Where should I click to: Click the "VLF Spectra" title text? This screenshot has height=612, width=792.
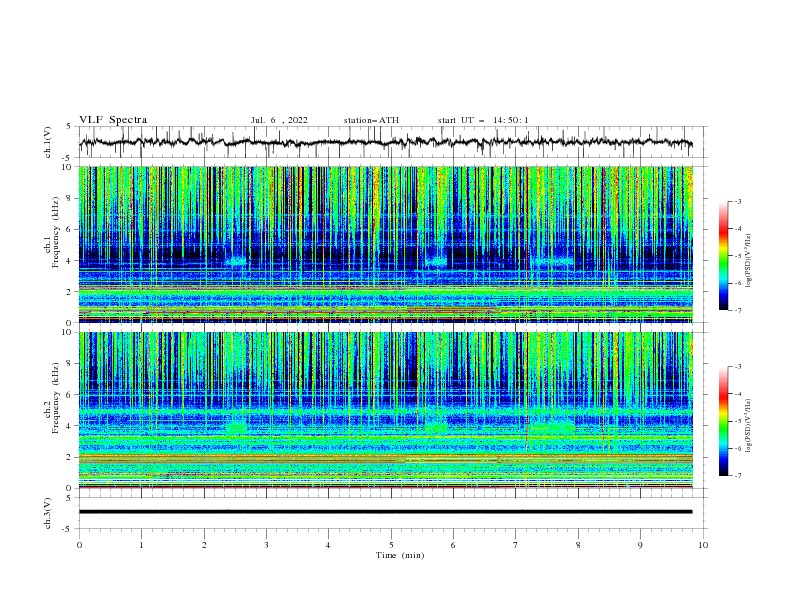[x=113, y=120]
